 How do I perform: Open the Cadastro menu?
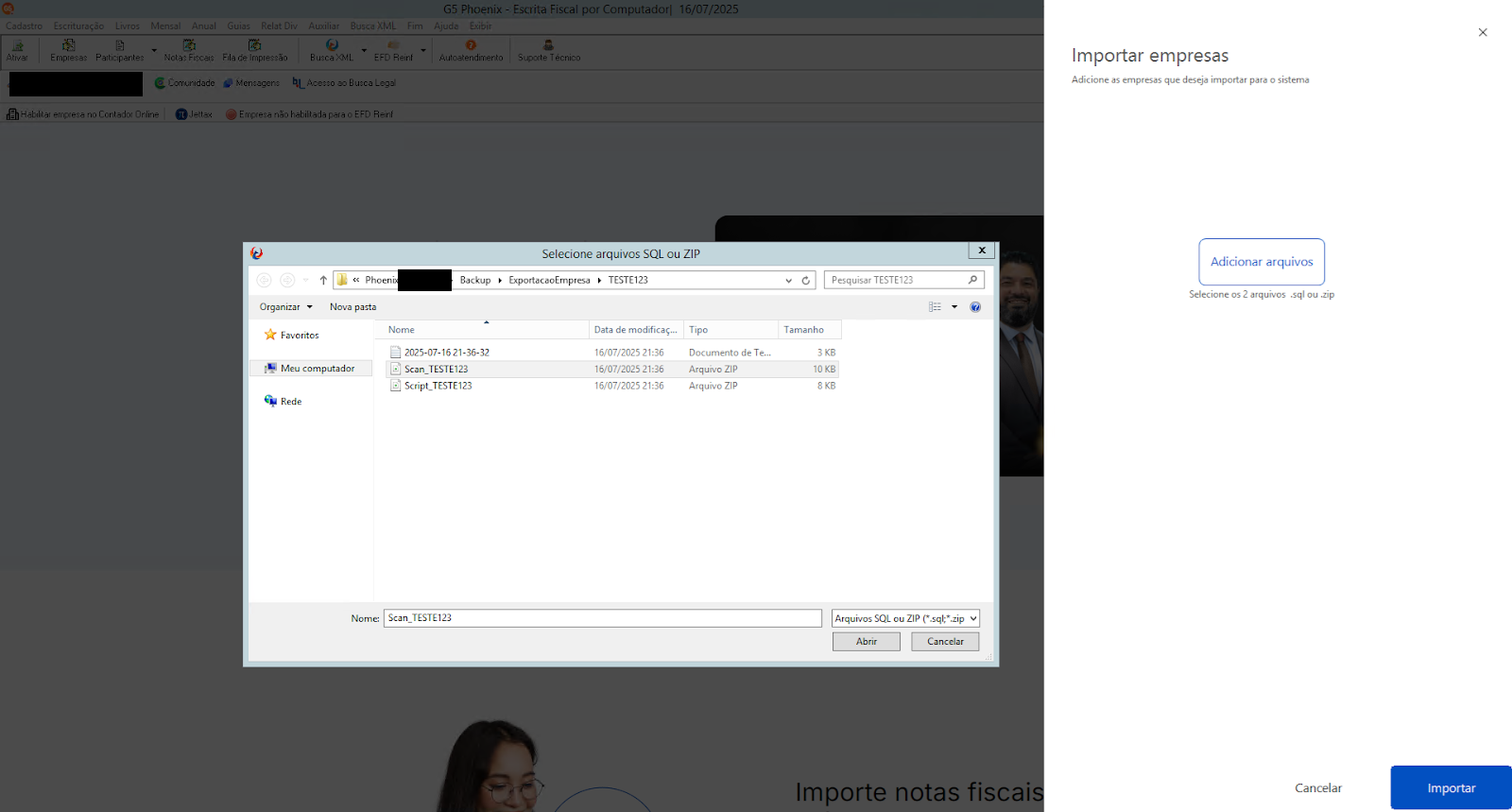(25, 26)
